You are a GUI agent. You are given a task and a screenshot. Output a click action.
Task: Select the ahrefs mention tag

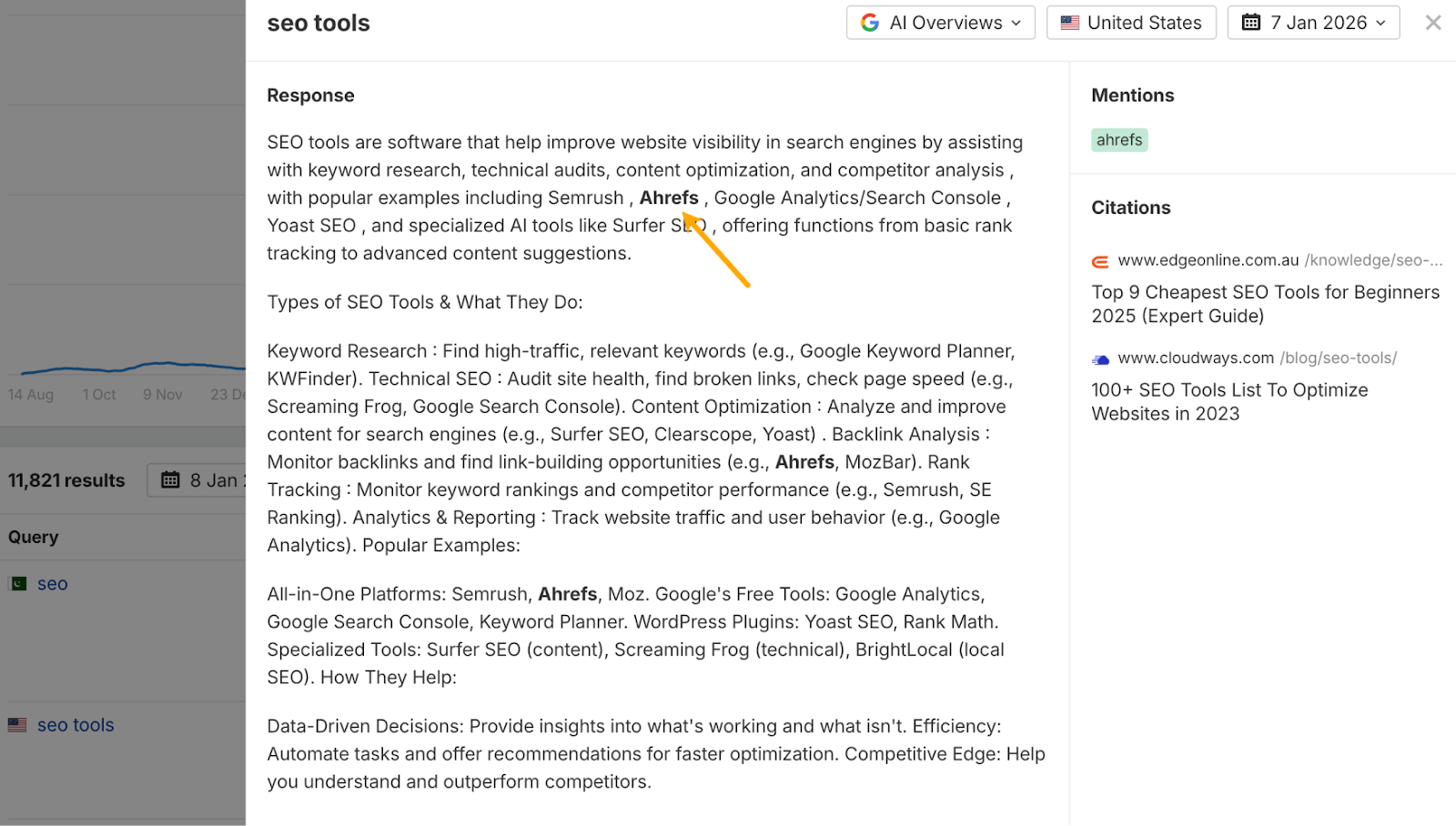[x=1119, y=139]
